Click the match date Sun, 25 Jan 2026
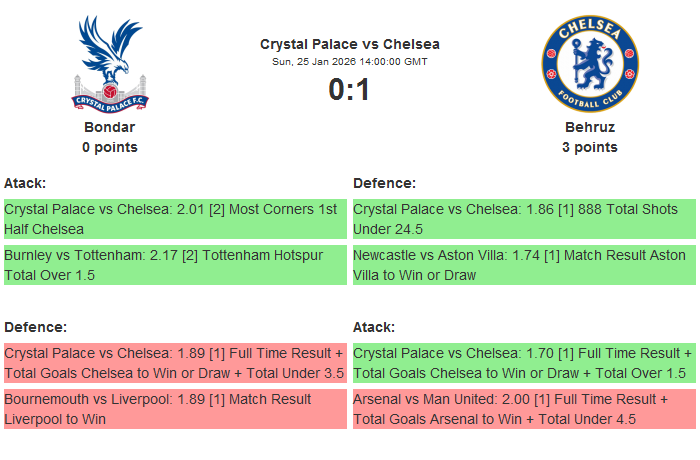 click(x=349, y=61)
